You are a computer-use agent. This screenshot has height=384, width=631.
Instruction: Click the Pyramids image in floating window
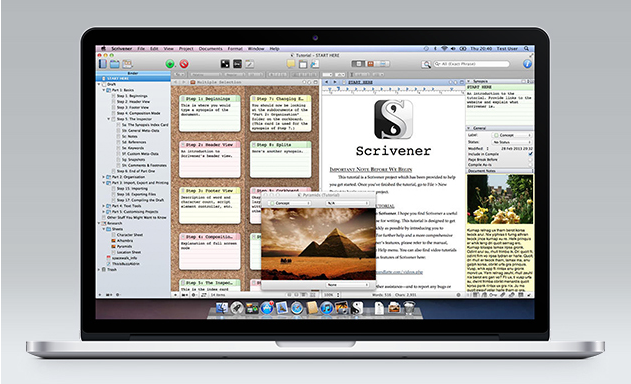point(318,244)
